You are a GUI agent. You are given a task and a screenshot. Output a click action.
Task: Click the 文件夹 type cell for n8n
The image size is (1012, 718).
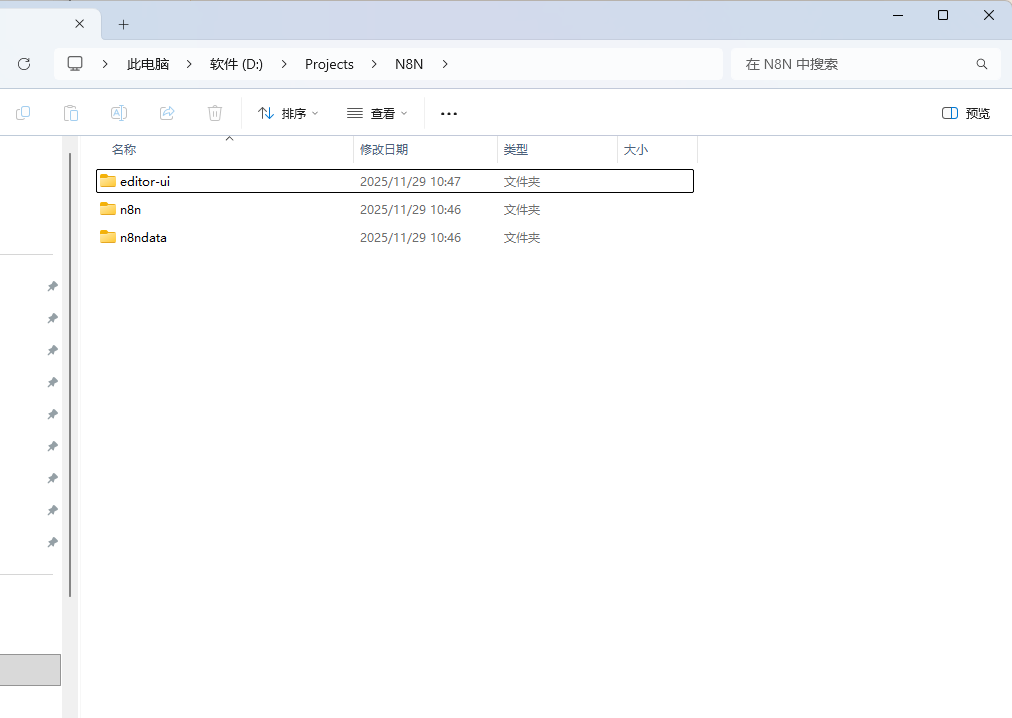pos(521,210)
